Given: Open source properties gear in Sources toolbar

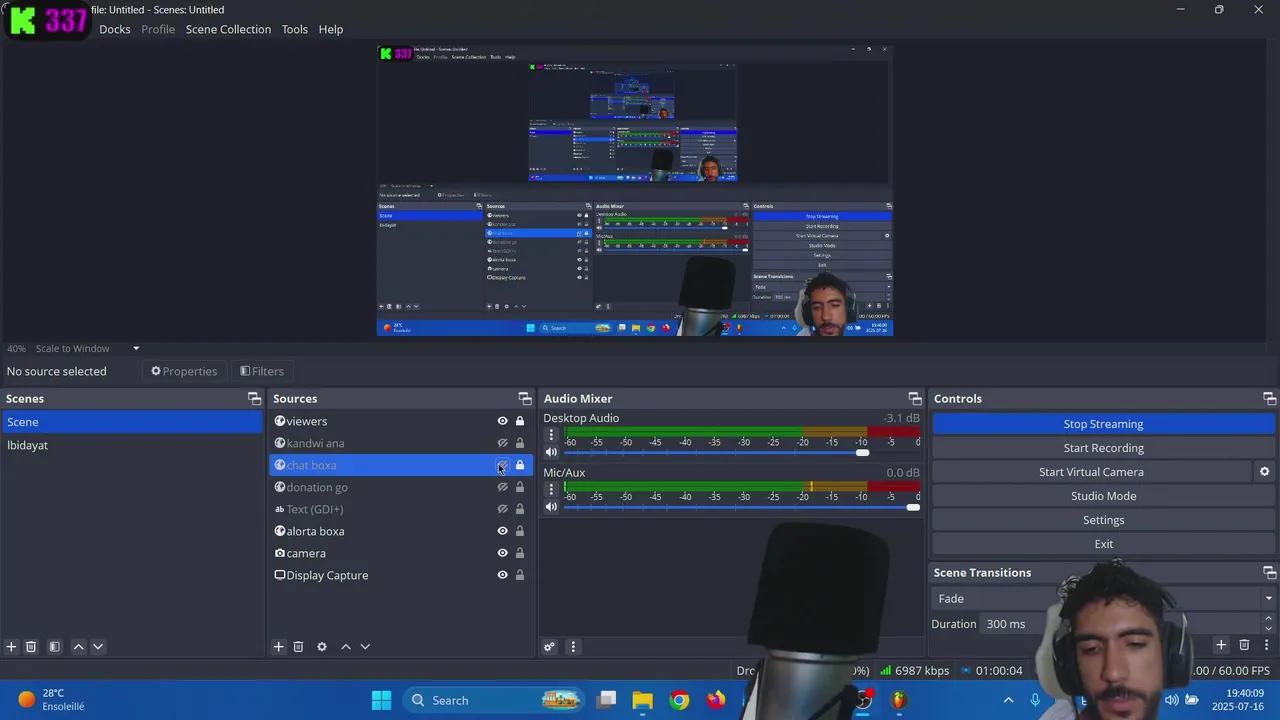Looking at the screenshot, I should (x=322, y=647).
